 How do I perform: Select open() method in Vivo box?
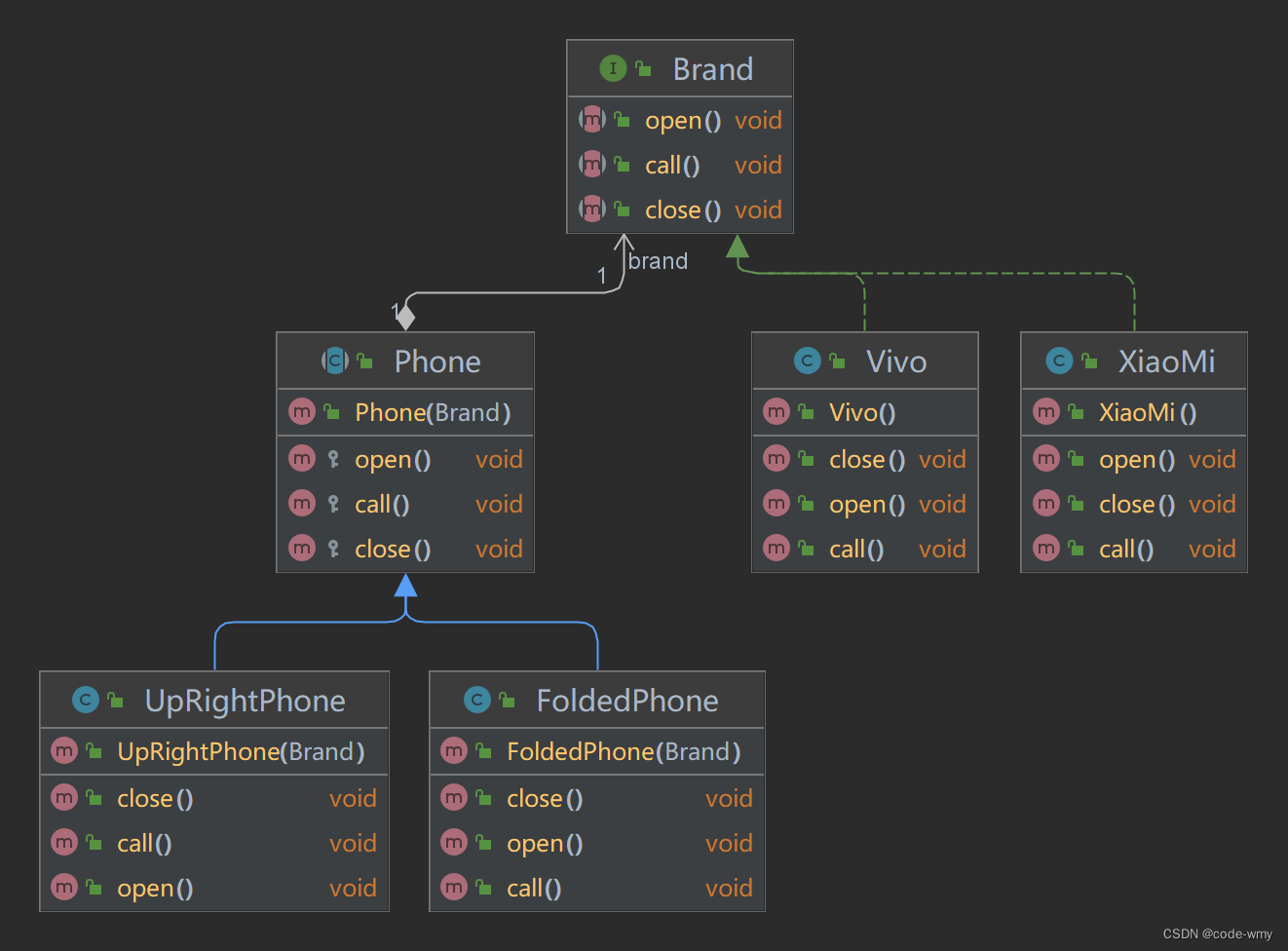(x=865, y=504)
